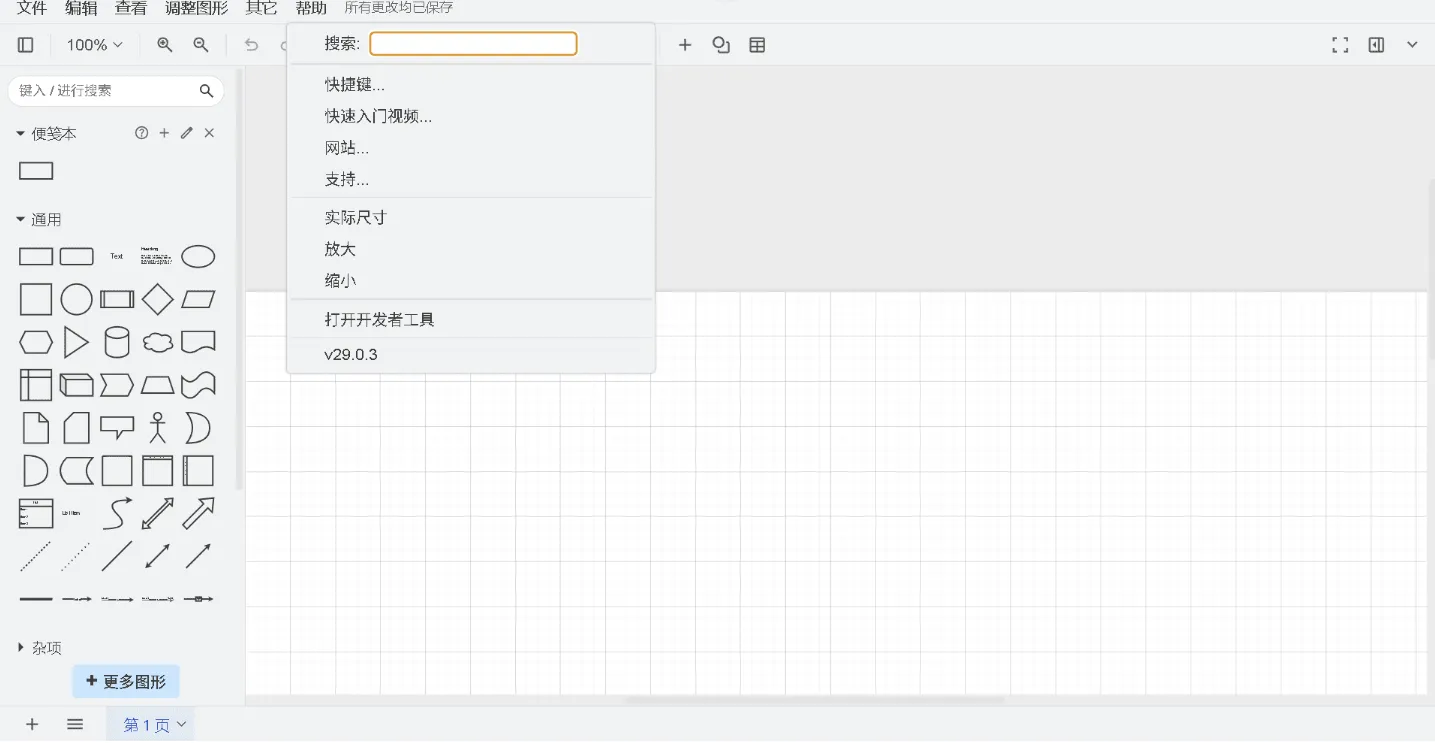Click the plus insert-shape toolbar icon
This screenshot has width=1435, height=743.
pos(685,45)
